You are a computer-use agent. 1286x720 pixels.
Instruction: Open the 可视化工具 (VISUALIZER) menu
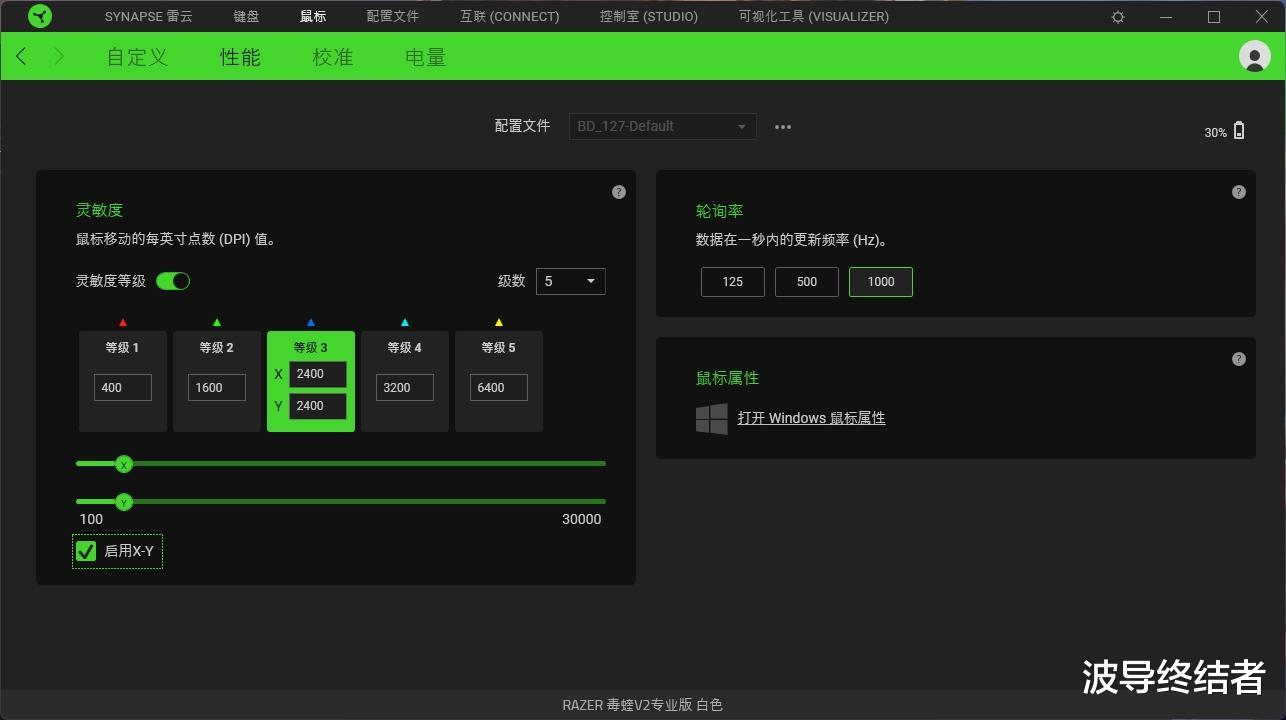pyautogui.click(x=812, y=16)
